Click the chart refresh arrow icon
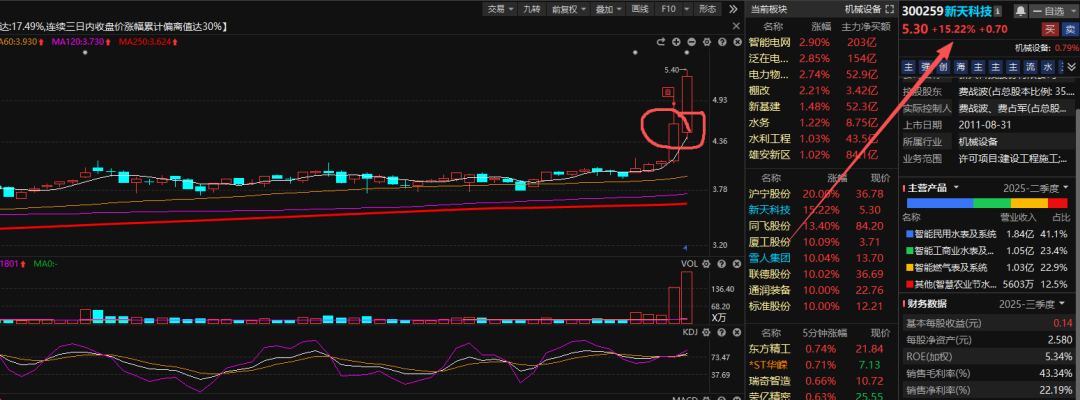The image size is (1080, 400). tap(661, 42)
